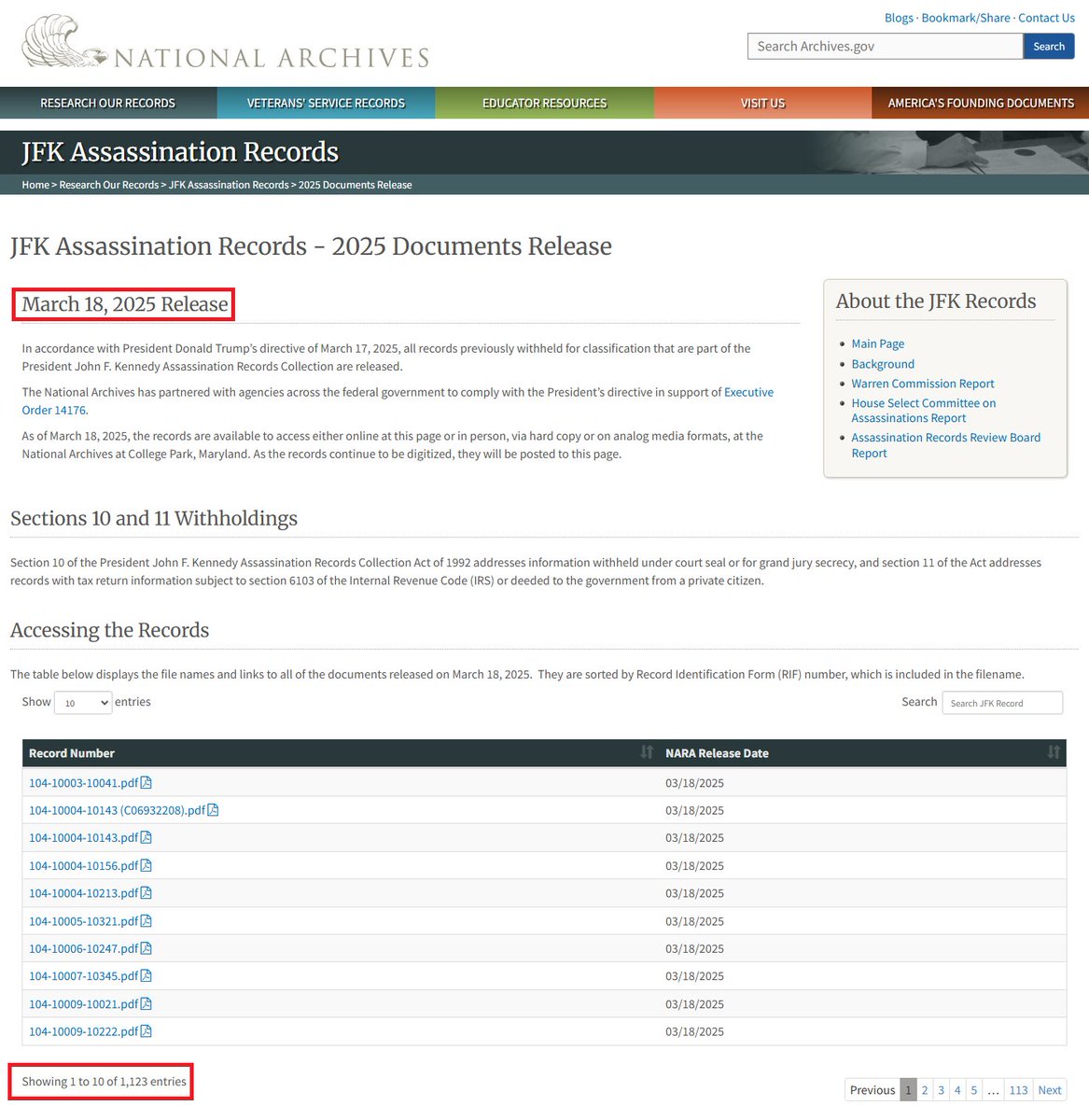Click PDF icon beside 104-10004-10143 (C06932208).pdf
The image size is (1089, 1120).
coord(213,810)
